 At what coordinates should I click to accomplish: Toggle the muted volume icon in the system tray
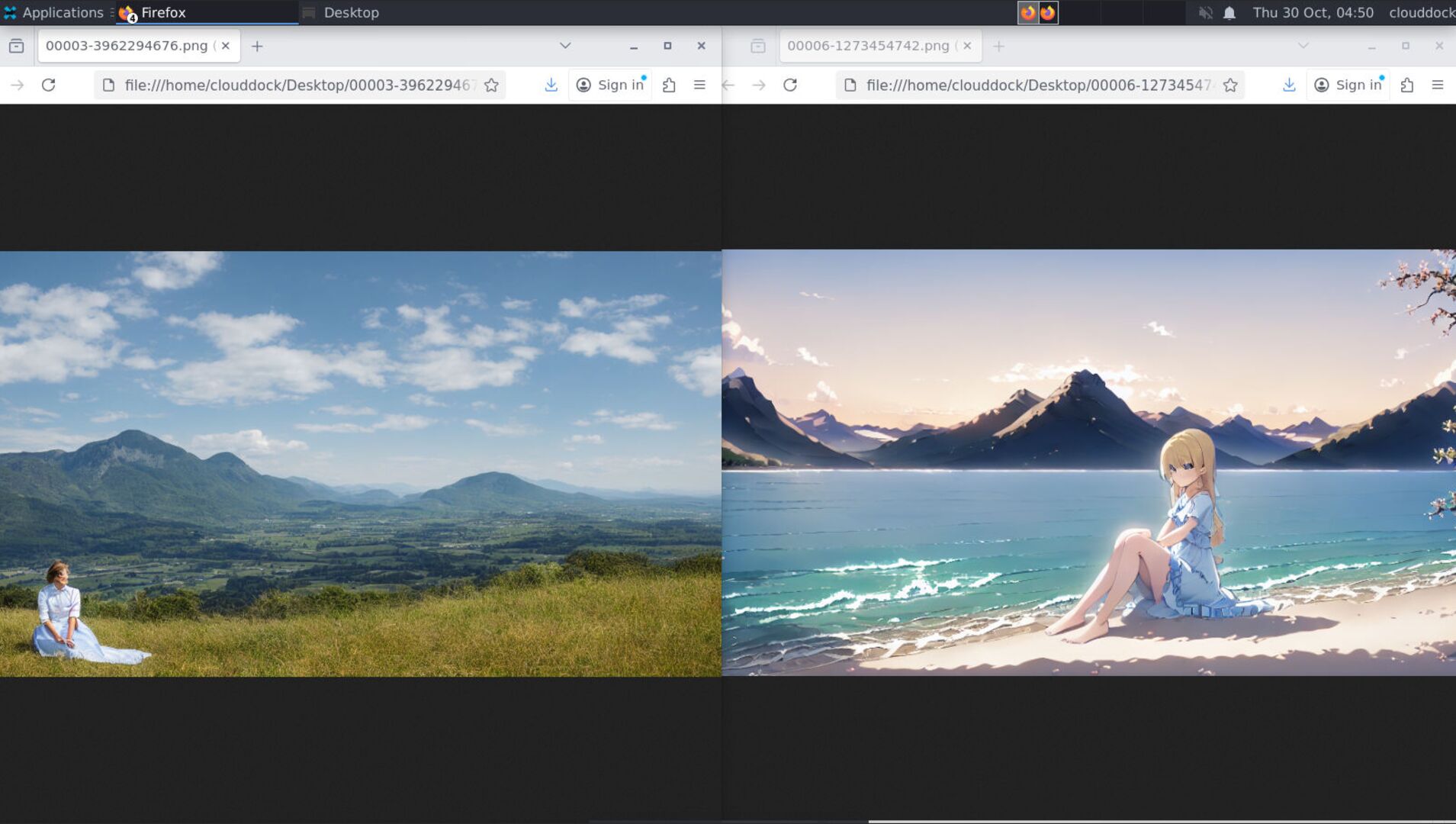coord(1205,13)
